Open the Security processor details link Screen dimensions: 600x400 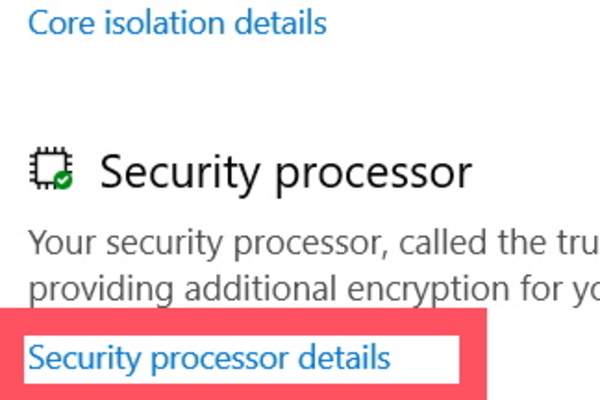point(209,357)
